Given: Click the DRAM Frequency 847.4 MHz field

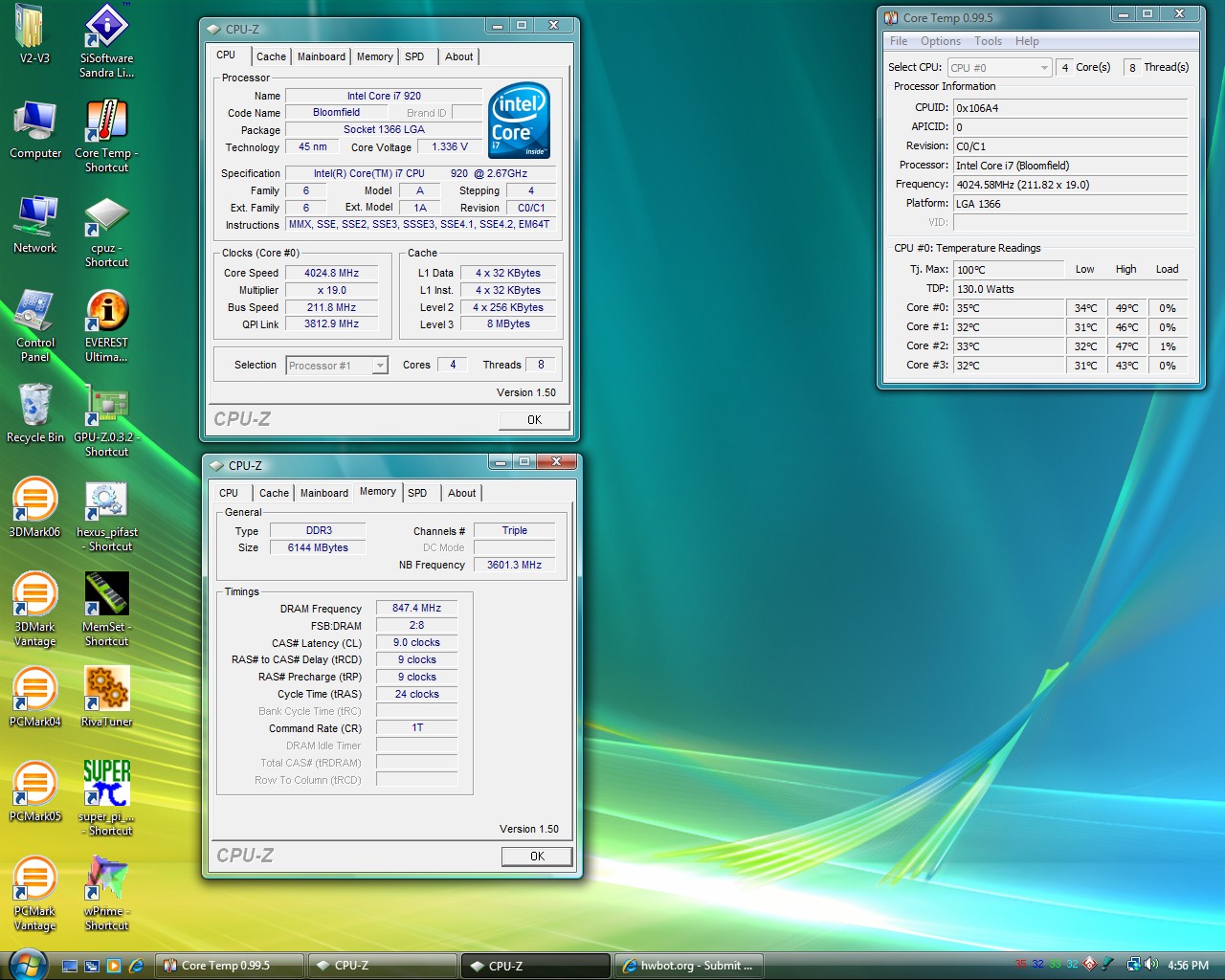Looking at the screenshot, I should click(x=417, y=608).
